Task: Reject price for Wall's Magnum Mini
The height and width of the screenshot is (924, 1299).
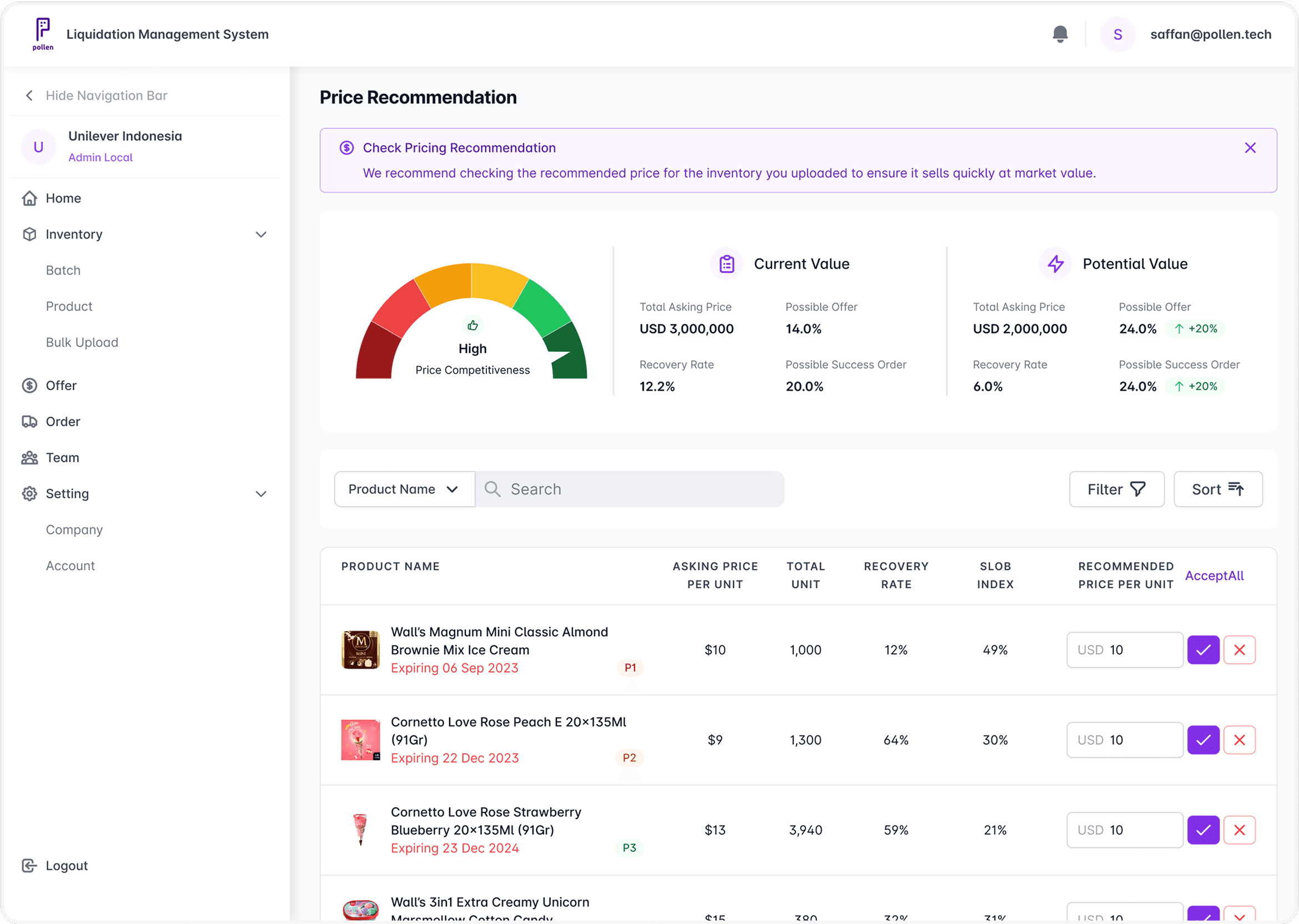Action: pyautogui.click(x=1238, y=650)
